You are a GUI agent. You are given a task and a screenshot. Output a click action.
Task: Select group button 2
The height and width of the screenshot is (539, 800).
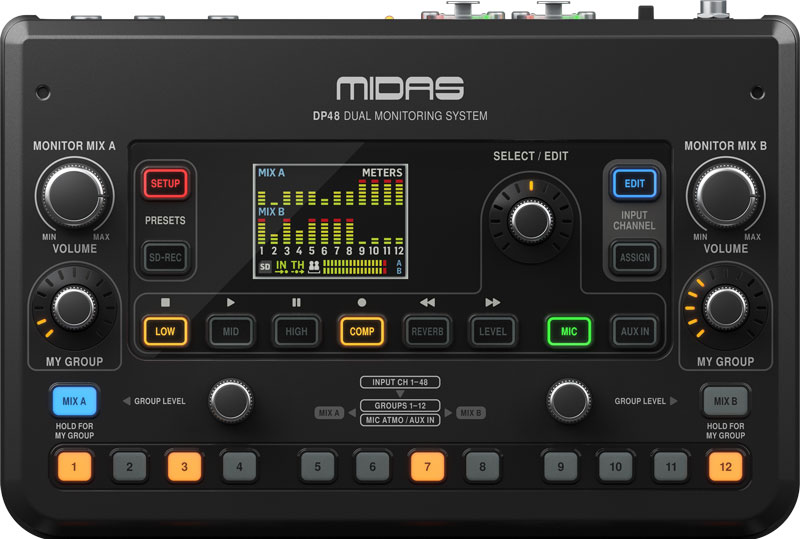[x=130, y=467]
